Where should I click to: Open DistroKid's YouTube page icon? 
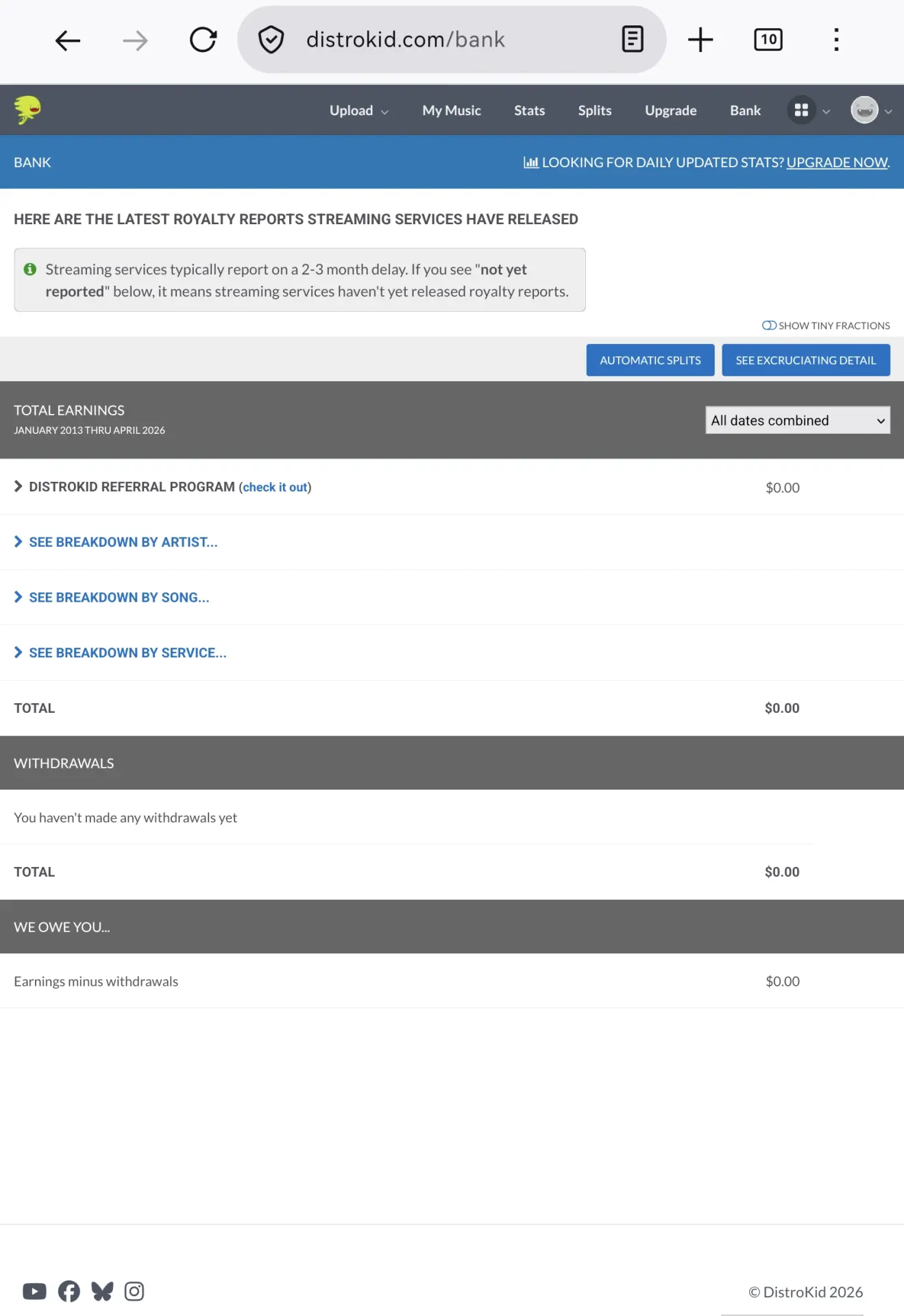[x=34, y=1291]
